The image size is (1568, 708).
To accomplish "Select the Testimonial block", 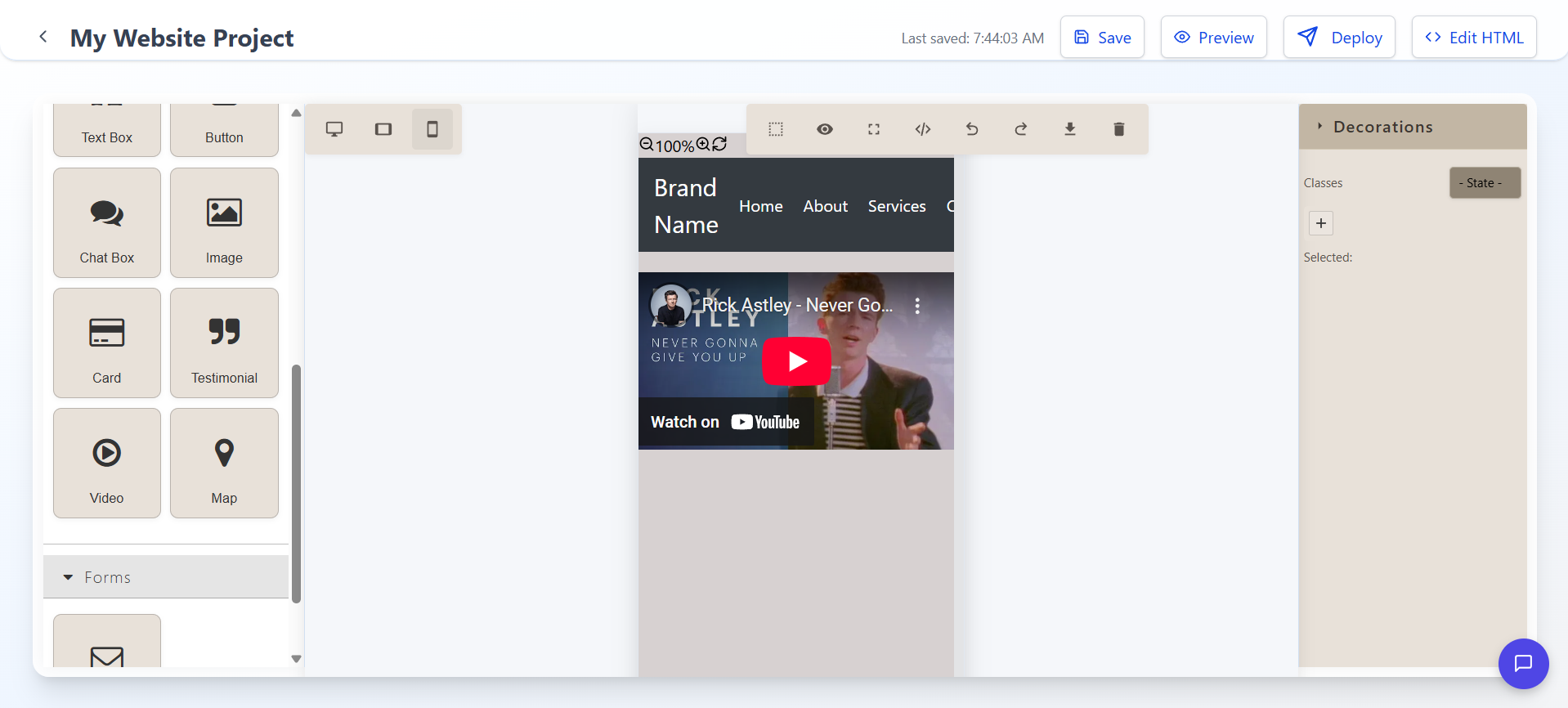I will click(224, 343).
